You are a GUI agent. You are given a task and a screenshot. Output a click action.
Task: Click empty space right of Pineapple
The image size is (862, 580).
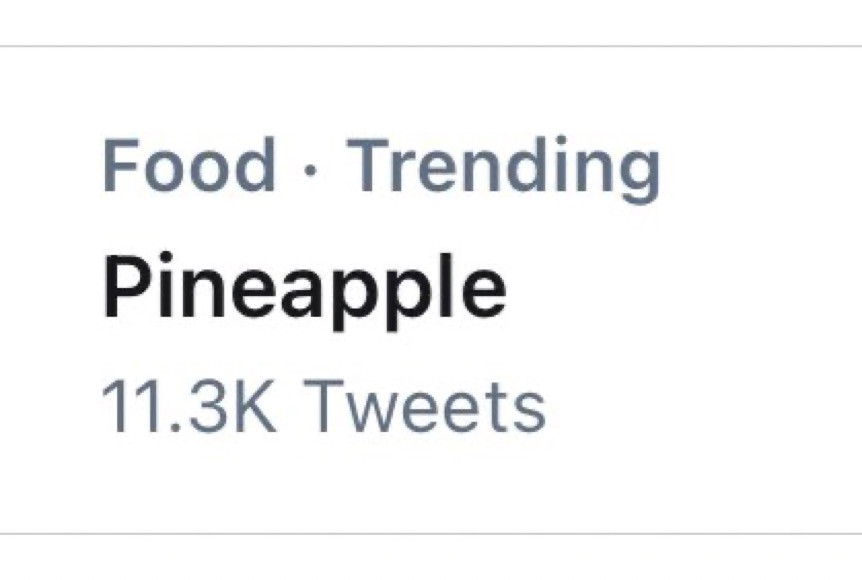[680, 290]
